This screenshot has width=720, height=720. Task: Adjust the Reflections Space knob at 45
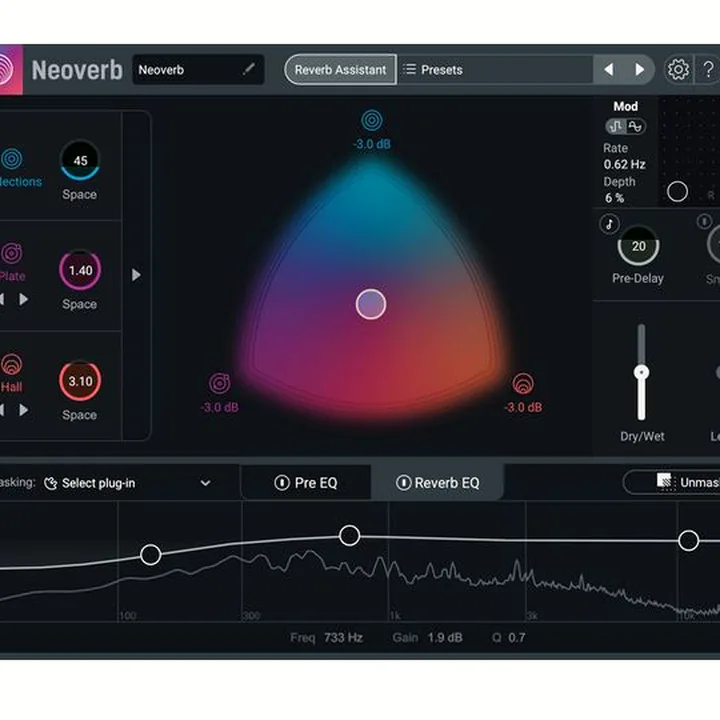click(x=80, y=160)
